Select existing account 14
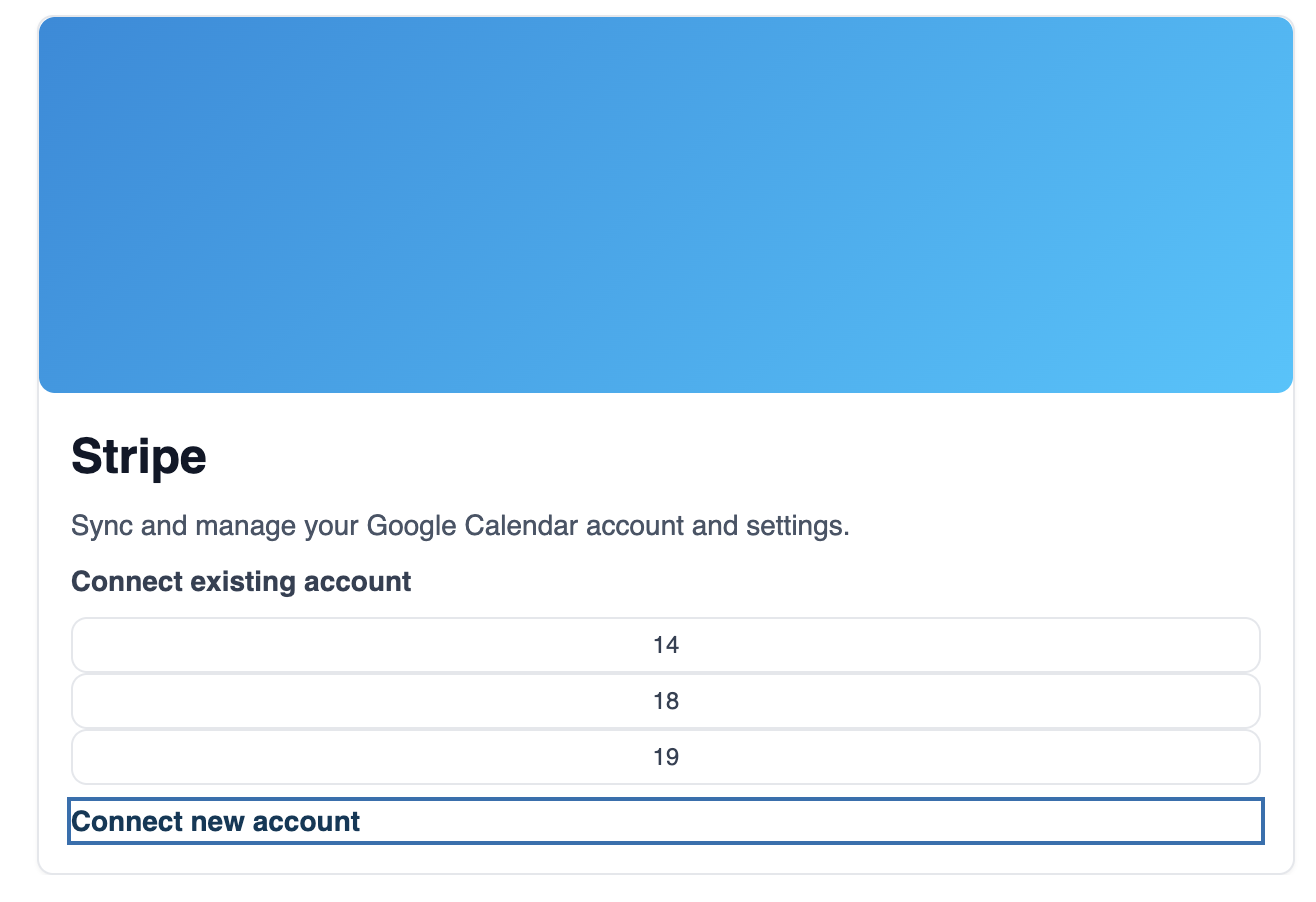This screenshot has width=1316, height=902. (x=665, y=645)
